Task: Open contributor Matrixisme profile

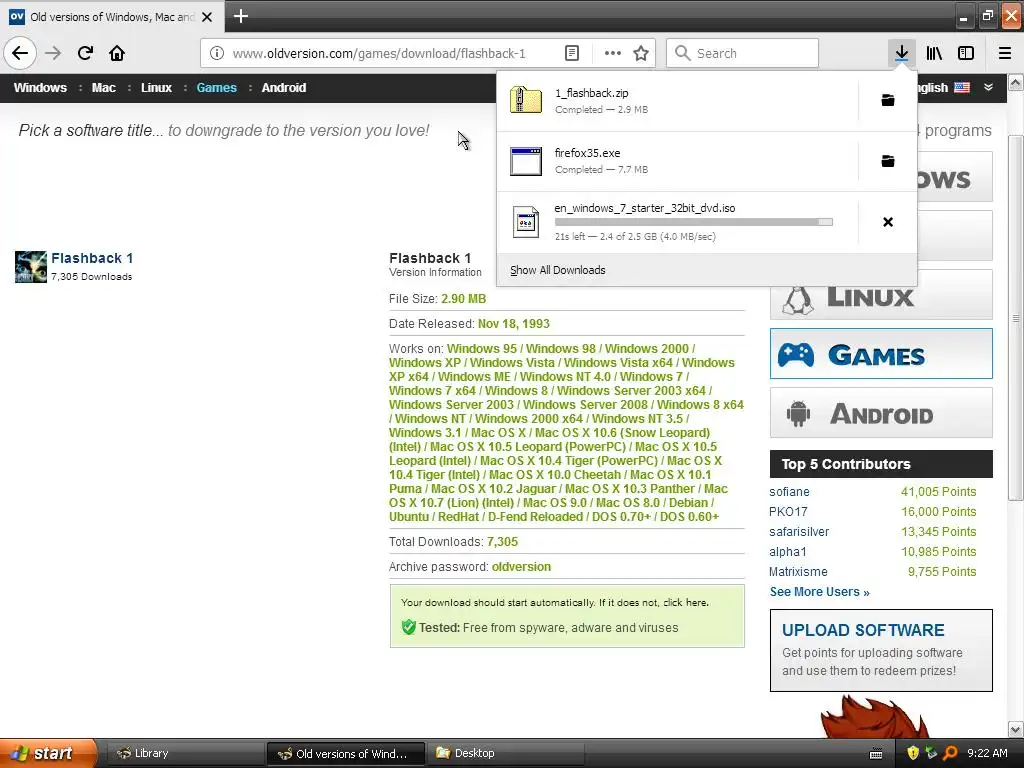Action: (x=798, y=571)
